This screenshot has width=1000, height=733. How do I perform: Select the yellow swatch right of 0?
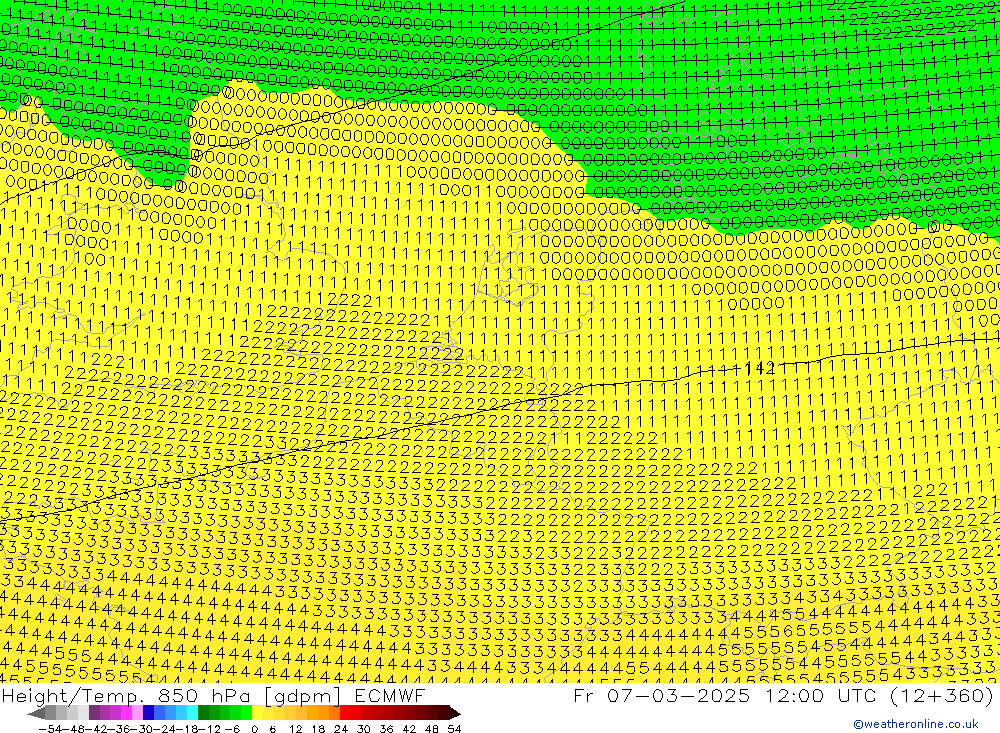tap(257, 714)
